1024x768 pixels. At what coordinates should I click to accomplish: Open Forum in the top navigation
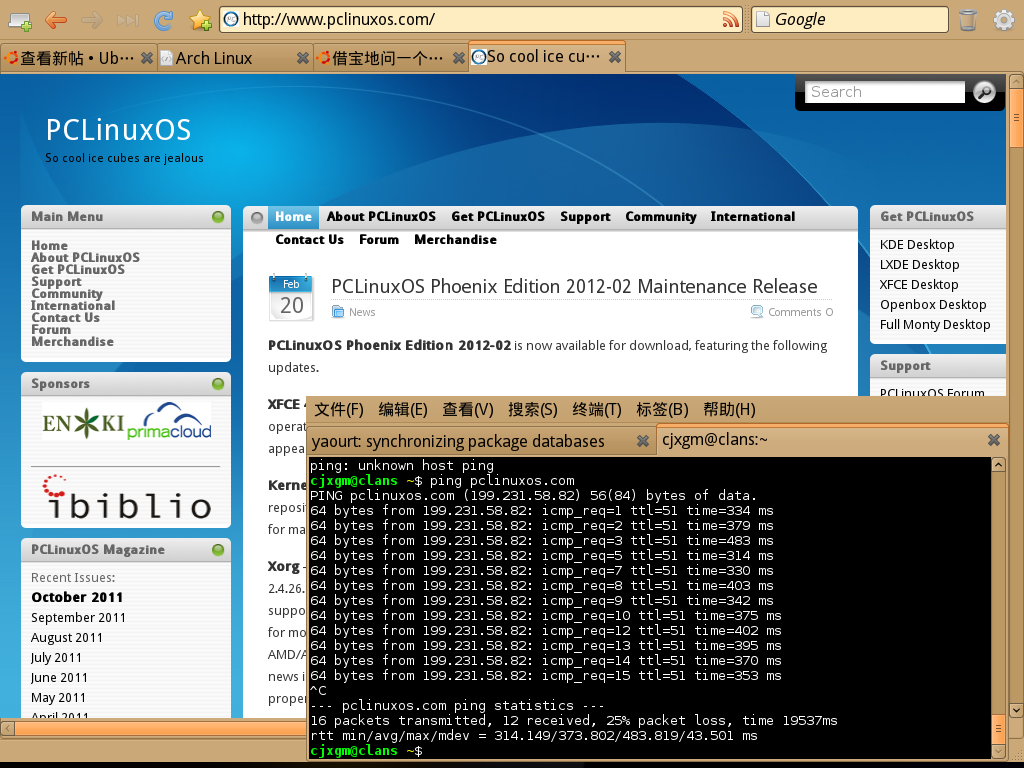point(379,240)
